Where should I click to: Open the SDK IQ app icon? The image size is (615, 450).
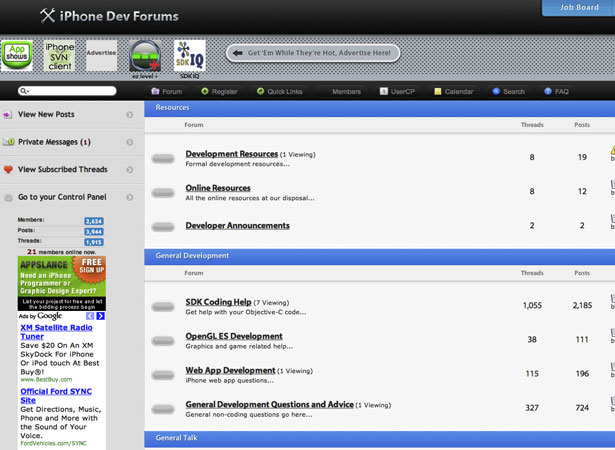pyautogui.click(x=190, y=55)
